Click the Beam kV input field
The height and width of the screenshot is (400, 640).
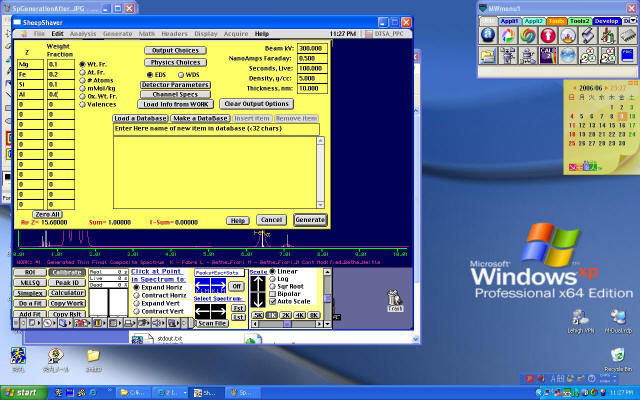click(310, 47)
